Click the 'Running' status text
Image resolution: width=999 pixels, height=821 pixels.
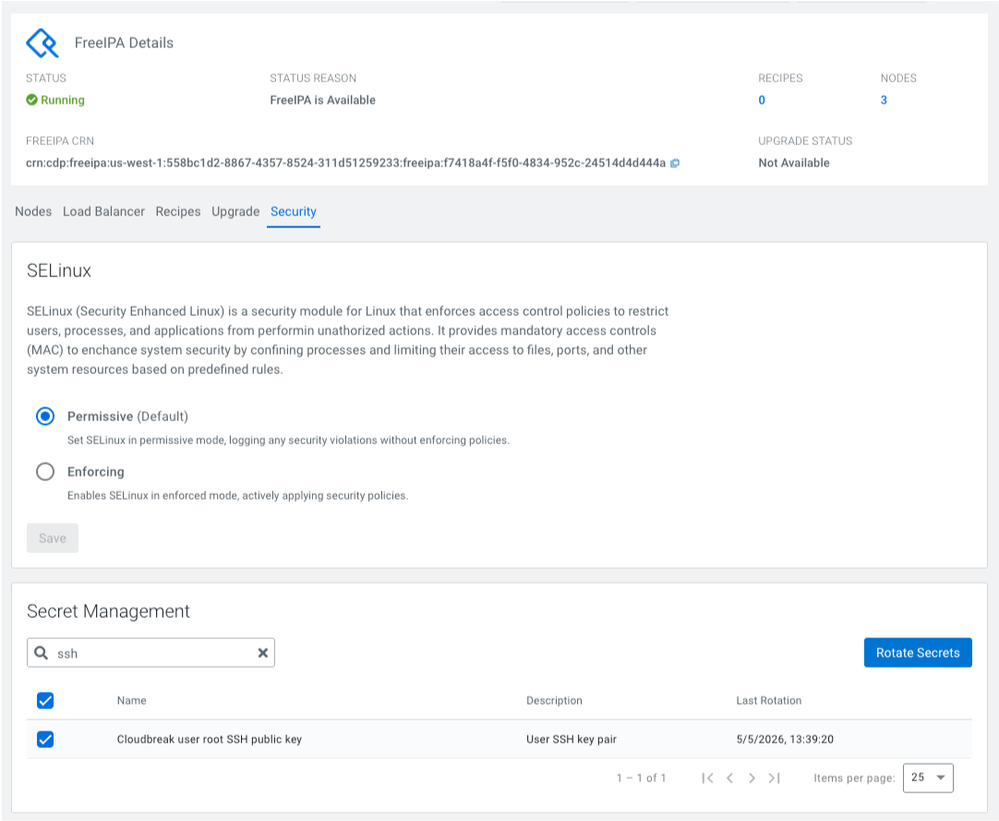tap(62, 100)
